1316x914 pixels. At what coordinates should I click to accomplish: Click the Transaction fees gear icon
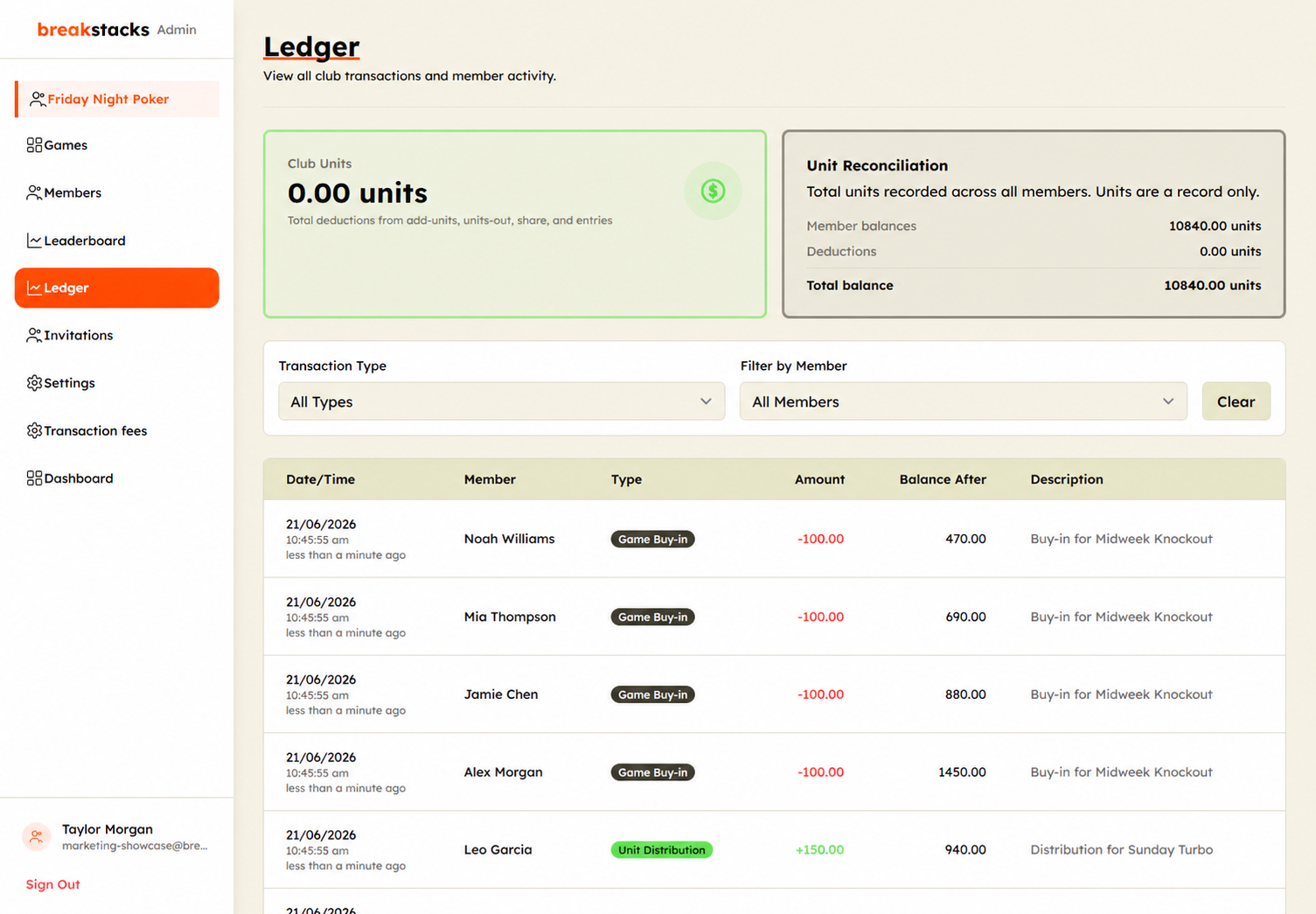point(34,430)
